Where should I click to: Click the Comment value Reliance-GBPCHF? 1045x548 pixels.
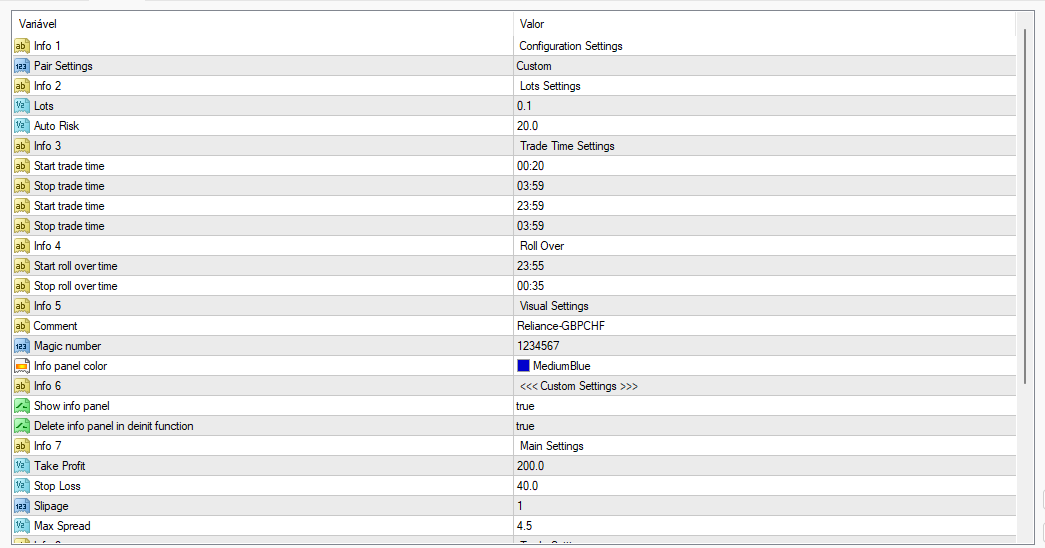(562, 326)
